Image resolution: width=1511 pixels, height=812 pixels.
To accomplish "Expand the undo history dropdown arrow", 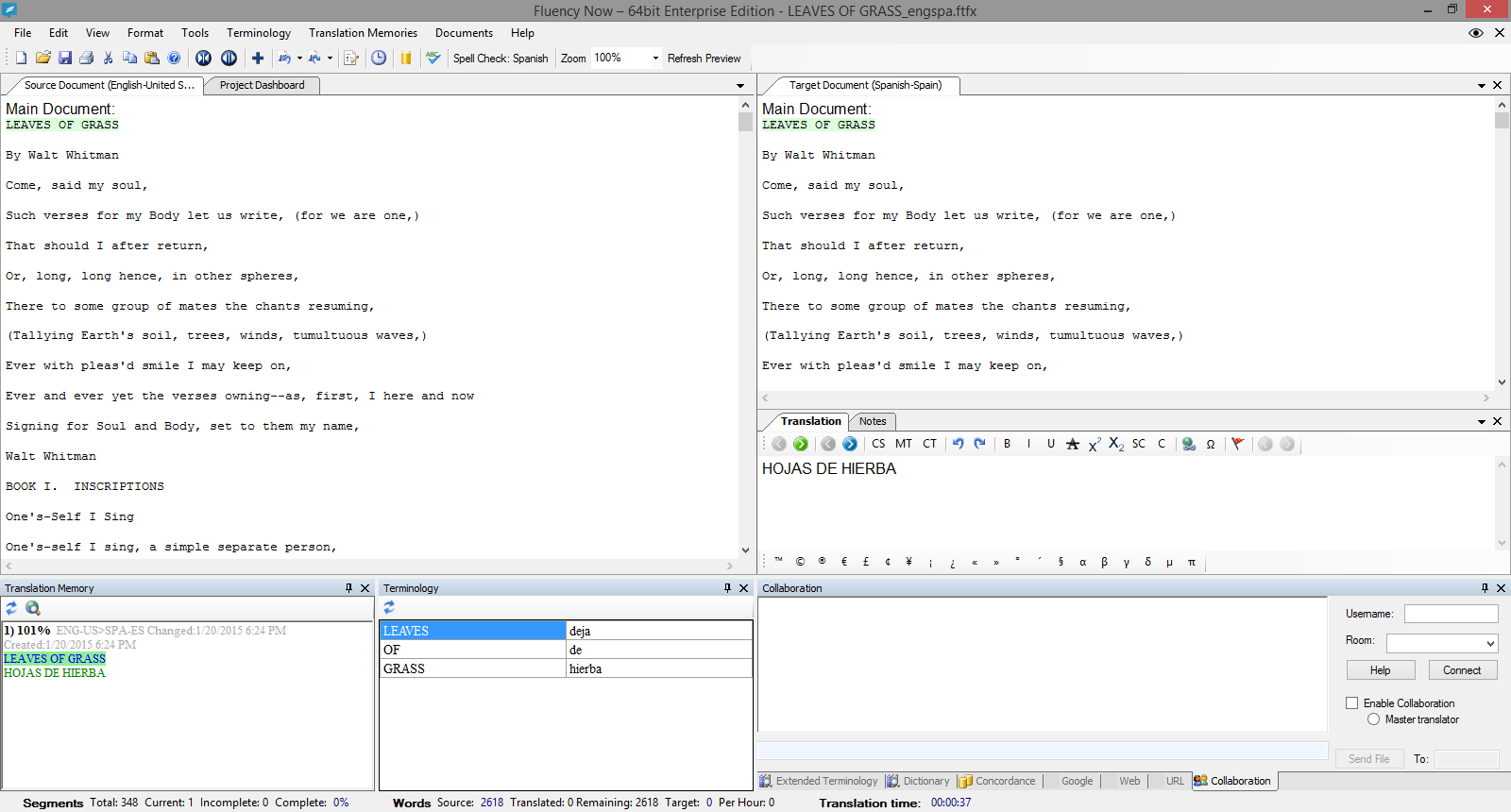I will coord(299,58).
